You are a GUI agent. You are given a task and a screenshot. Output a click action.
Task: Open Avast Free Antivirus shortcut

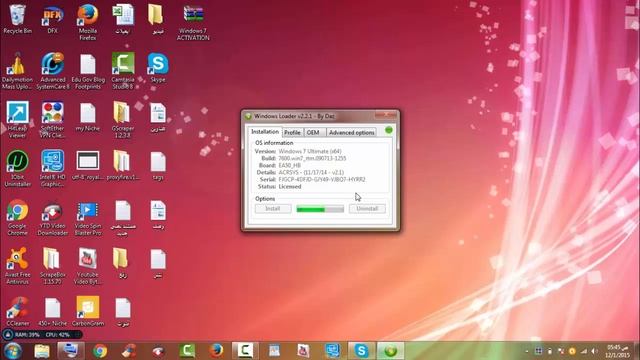(17, 266)
